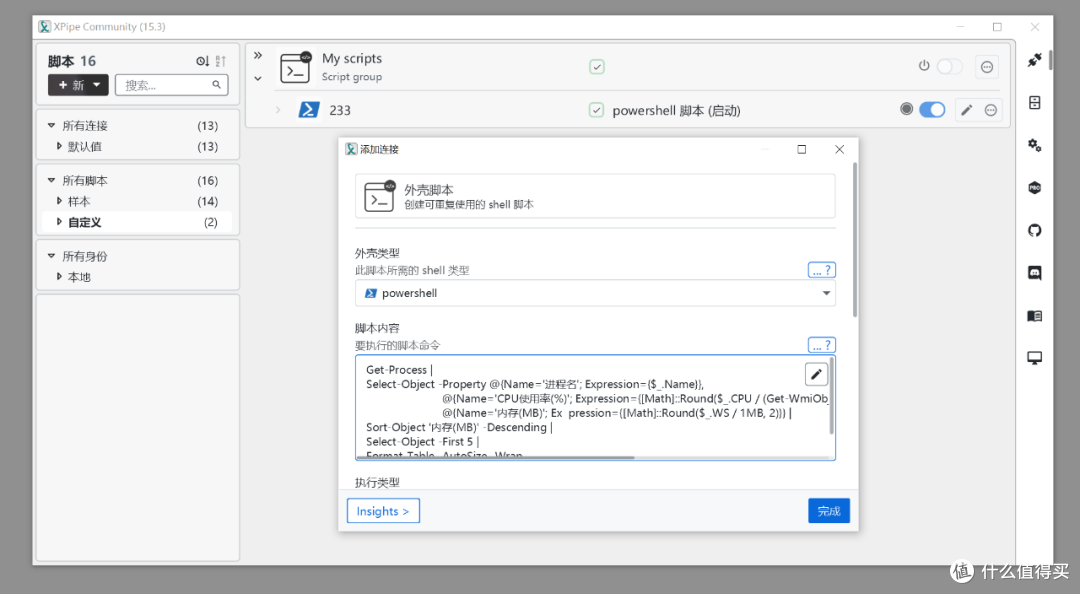Toggle the checkbox on My scripts row
This screenshot has height=594, width=1080.
coord(597,67)
